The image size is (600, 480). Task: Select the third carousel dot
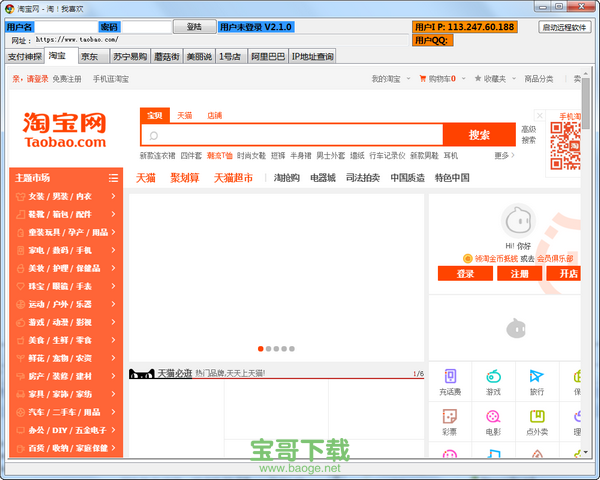pos(276,349)
